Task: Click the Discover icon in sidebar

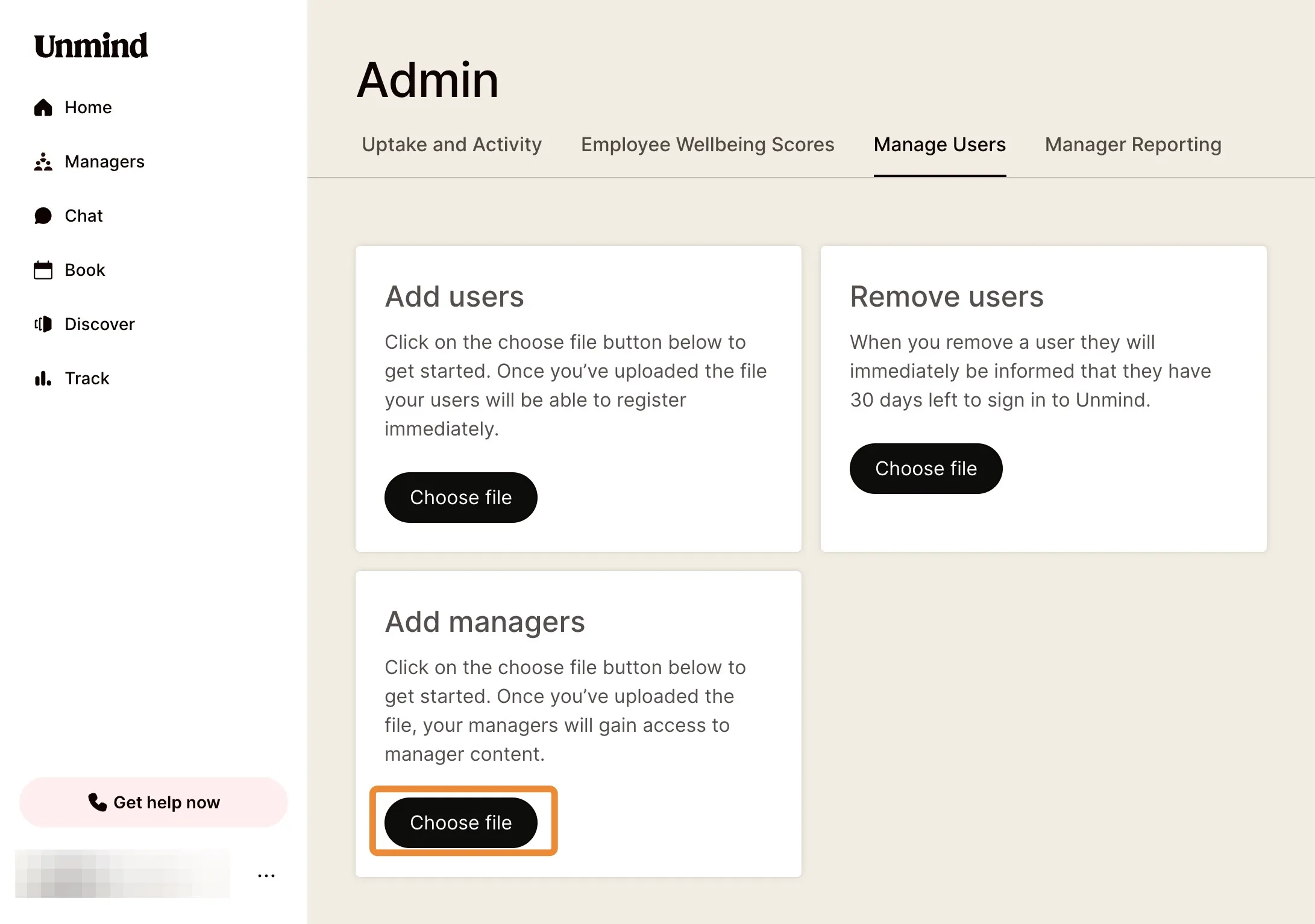Action: [x=43, y=324]
